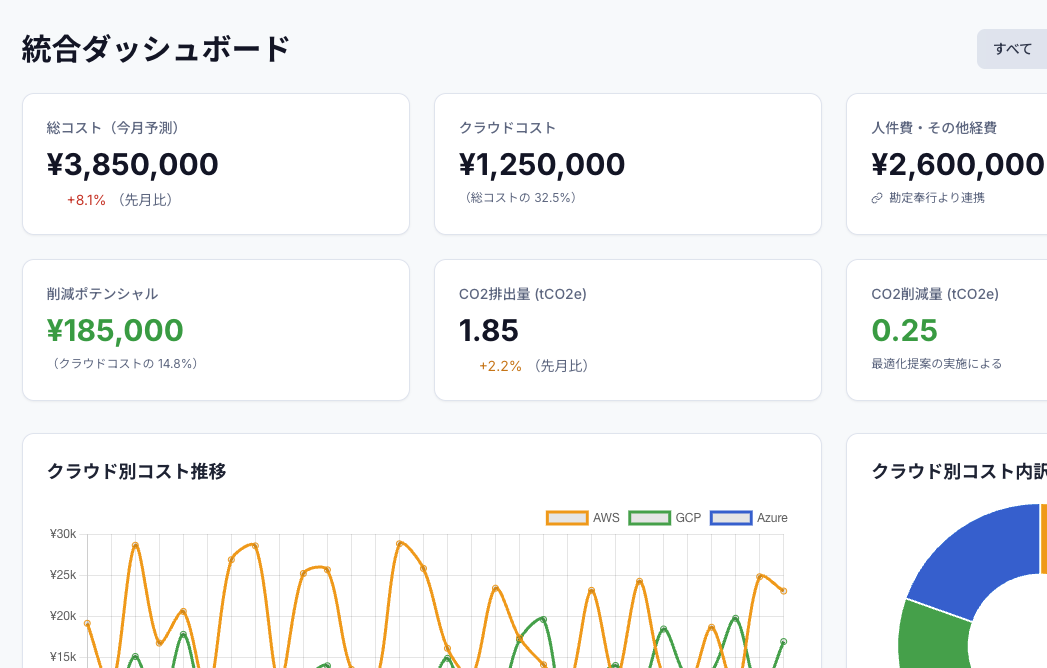Screen dimensions: 1047x668
Task: Toggle the AWS series in the chart legend
Action: coord(606,517)
